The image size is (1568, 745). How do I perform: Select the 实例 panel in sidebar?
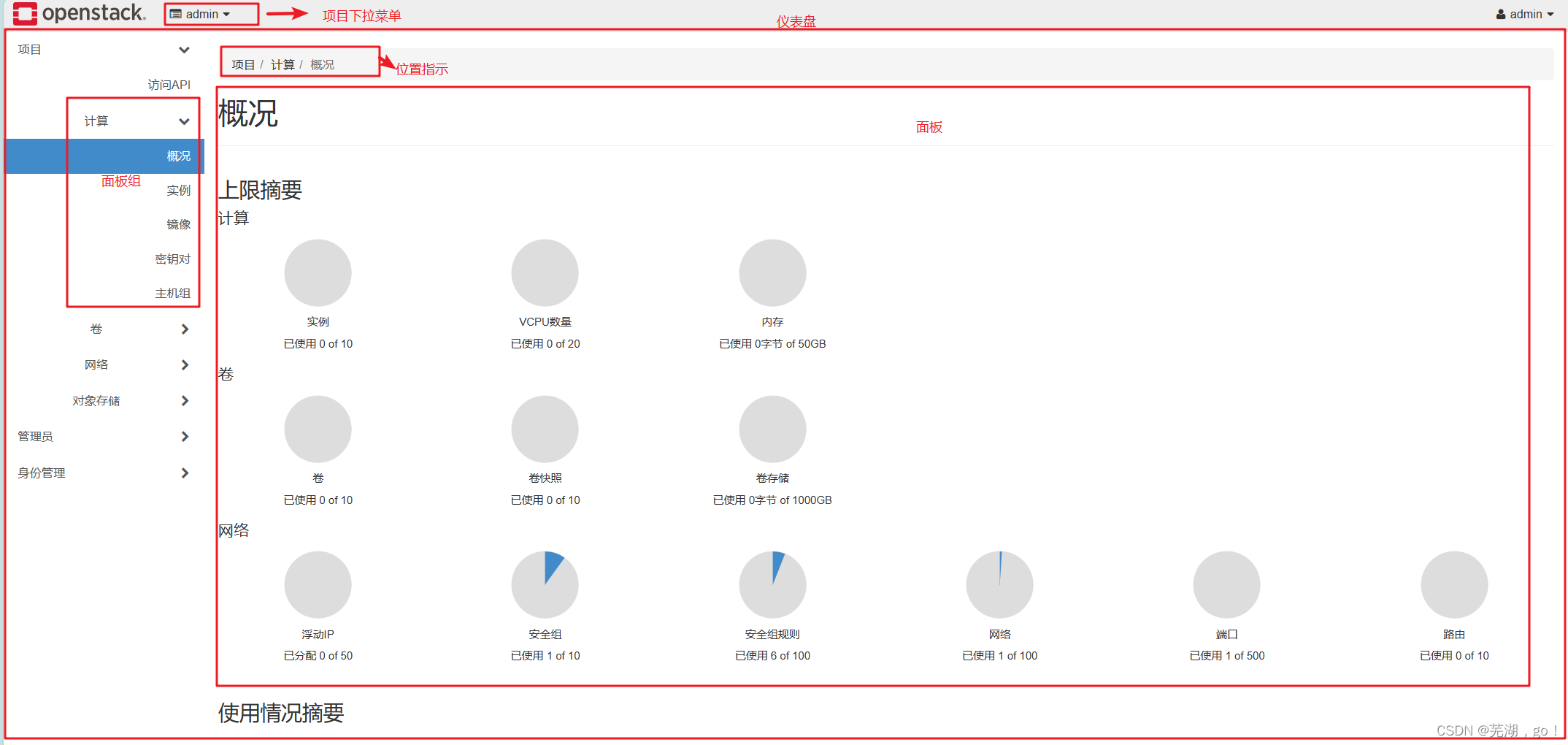tap(177, 190)
